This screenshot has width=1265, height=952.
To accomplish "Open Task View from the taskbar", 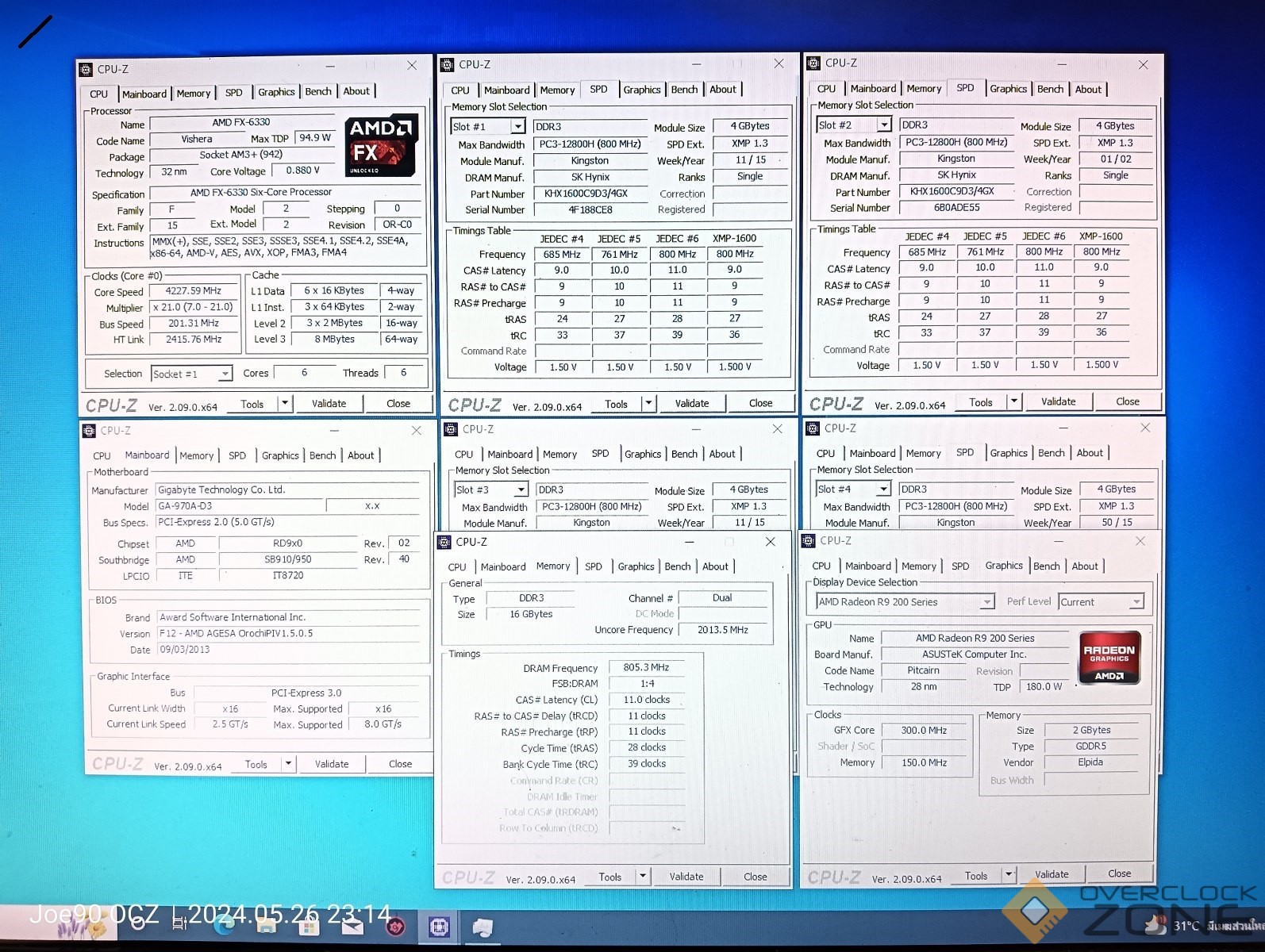I will (x=179, y=923).
